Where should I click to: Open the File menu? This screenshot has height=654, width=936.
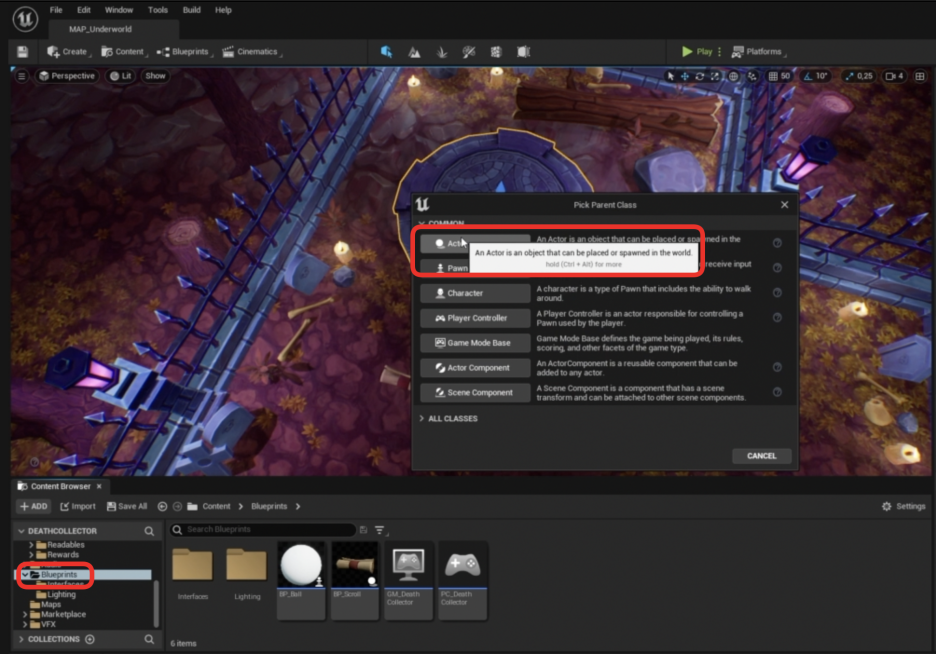(56, 10)
